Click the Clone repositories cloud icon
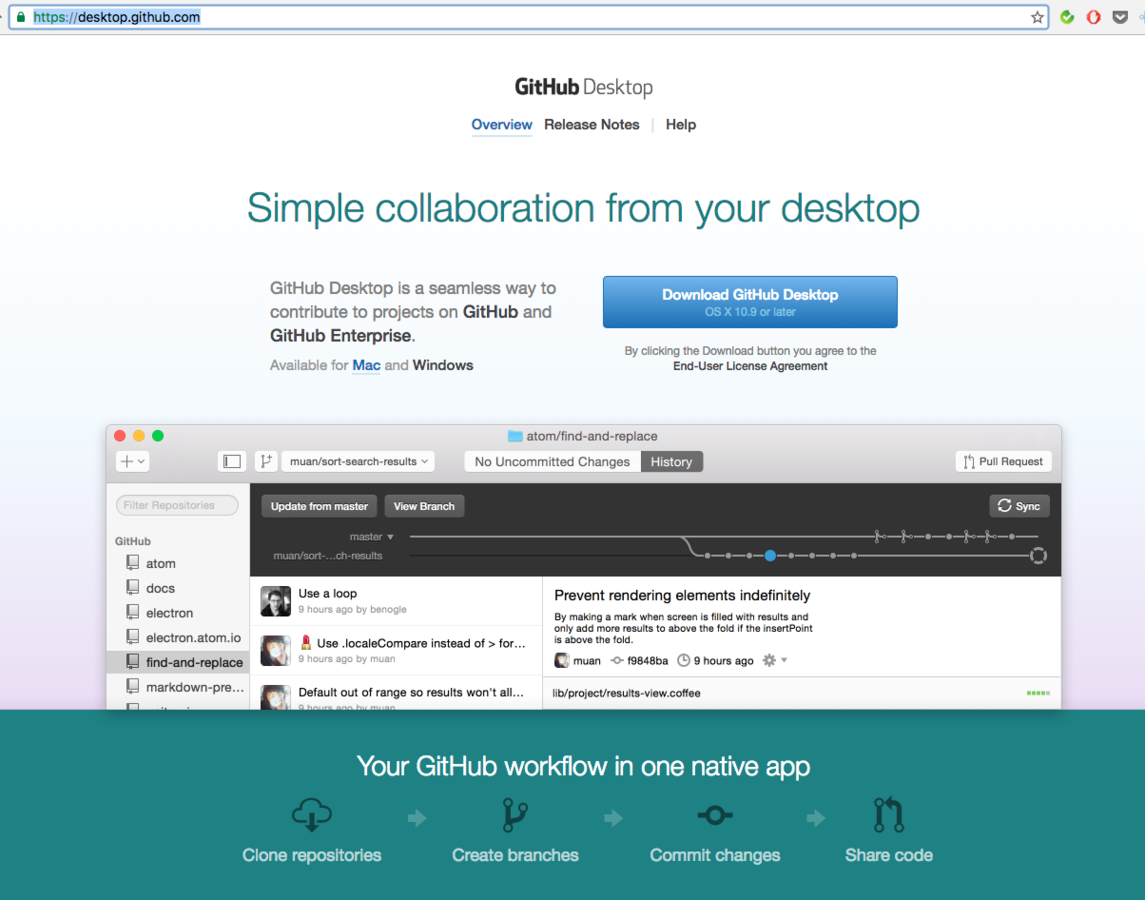The height and width of the screenshot is (900, 1145). tap(312, 815)
